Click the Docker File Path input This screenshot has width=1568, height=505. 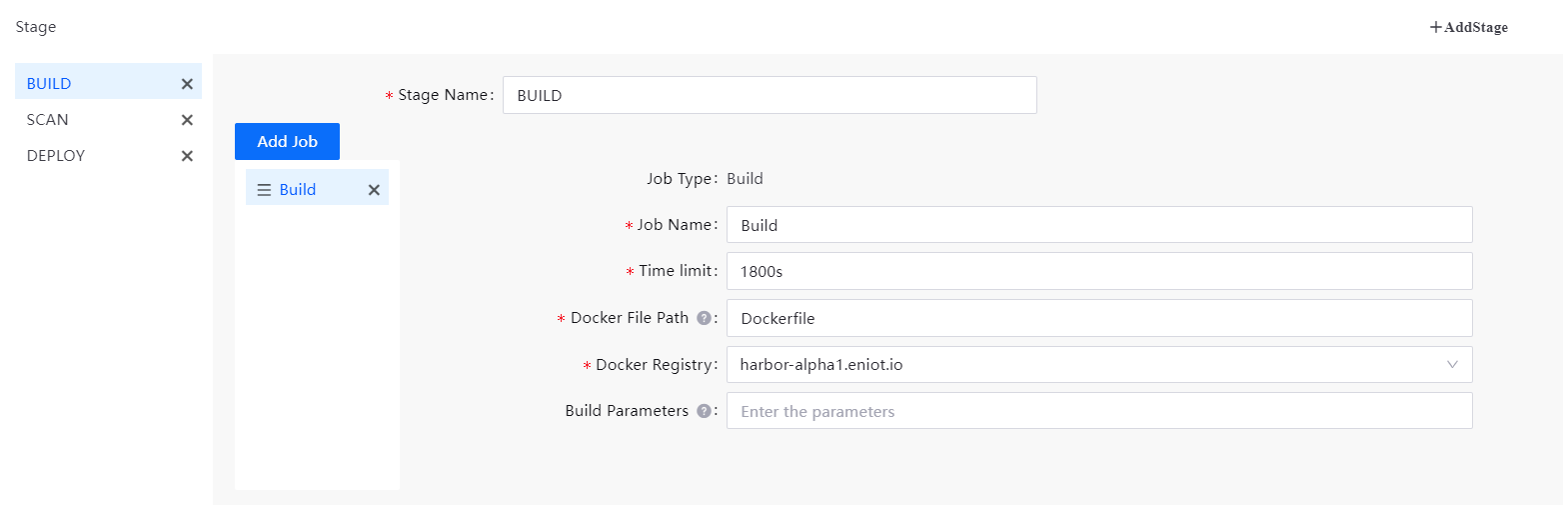[x=1099, y=318]
